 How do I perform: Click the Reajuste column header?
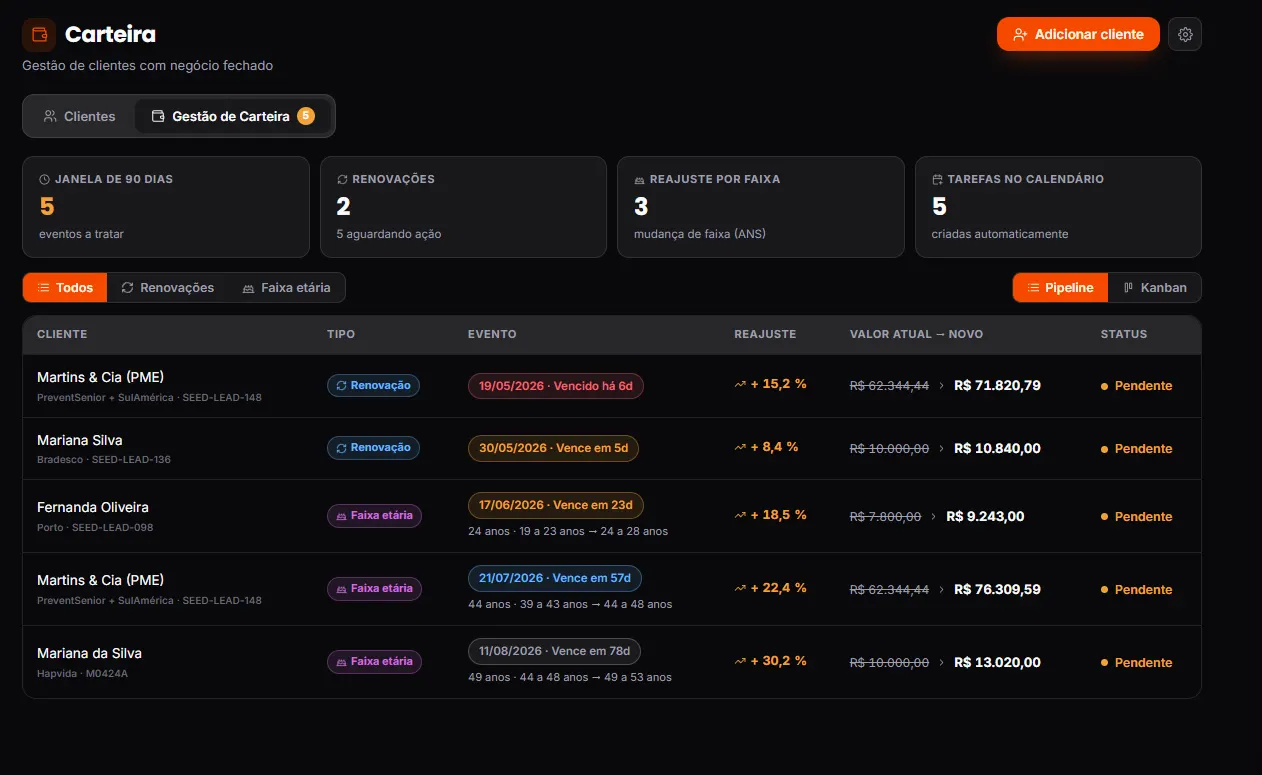coord(765,334)
